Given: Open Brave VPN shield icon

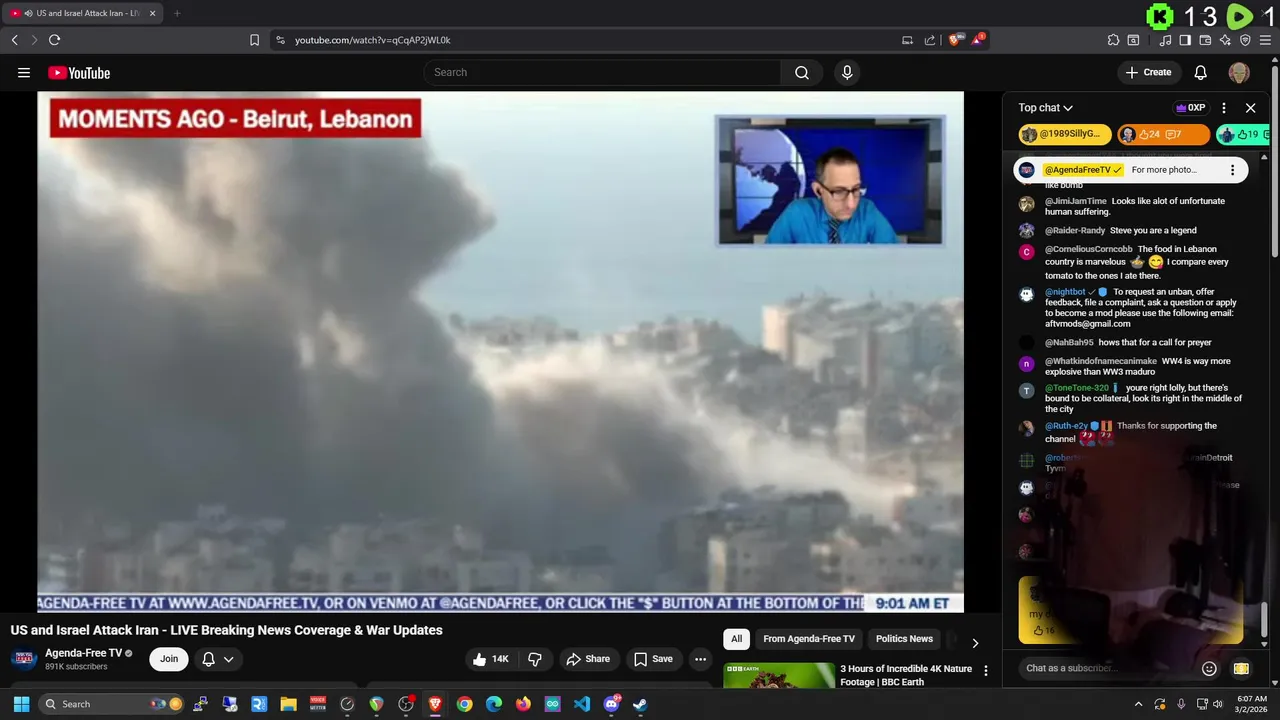Looking at the screenshot, I should pyautogui.click(x=1245, y=40).
